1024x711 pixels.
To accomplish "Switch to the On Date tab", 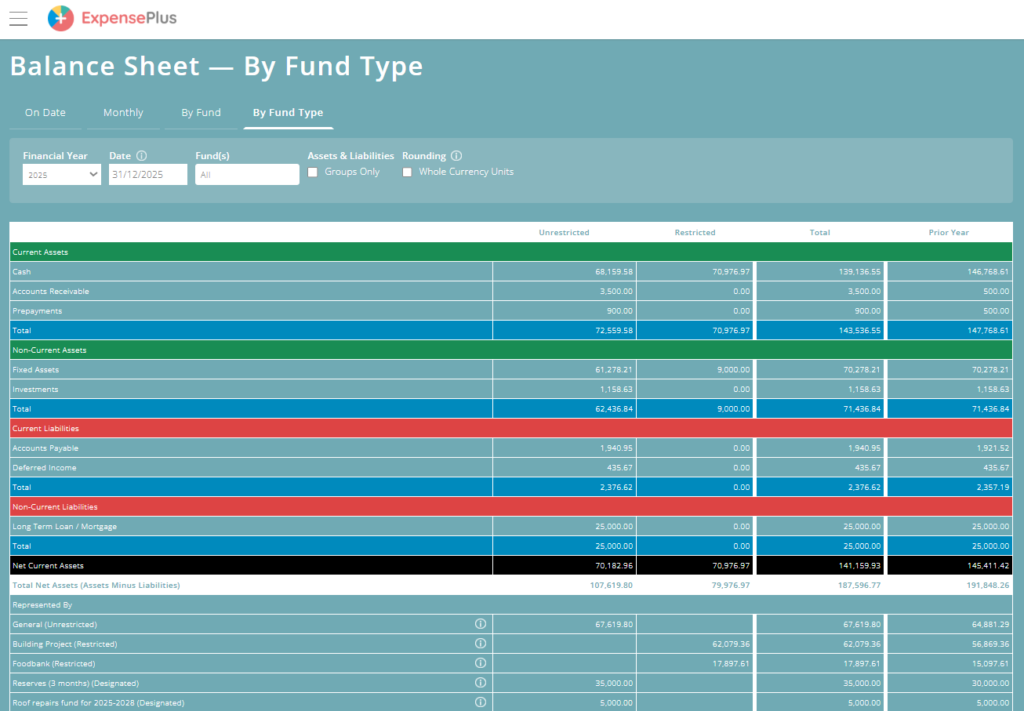I will pyautogui.click(x=46, y=113).
